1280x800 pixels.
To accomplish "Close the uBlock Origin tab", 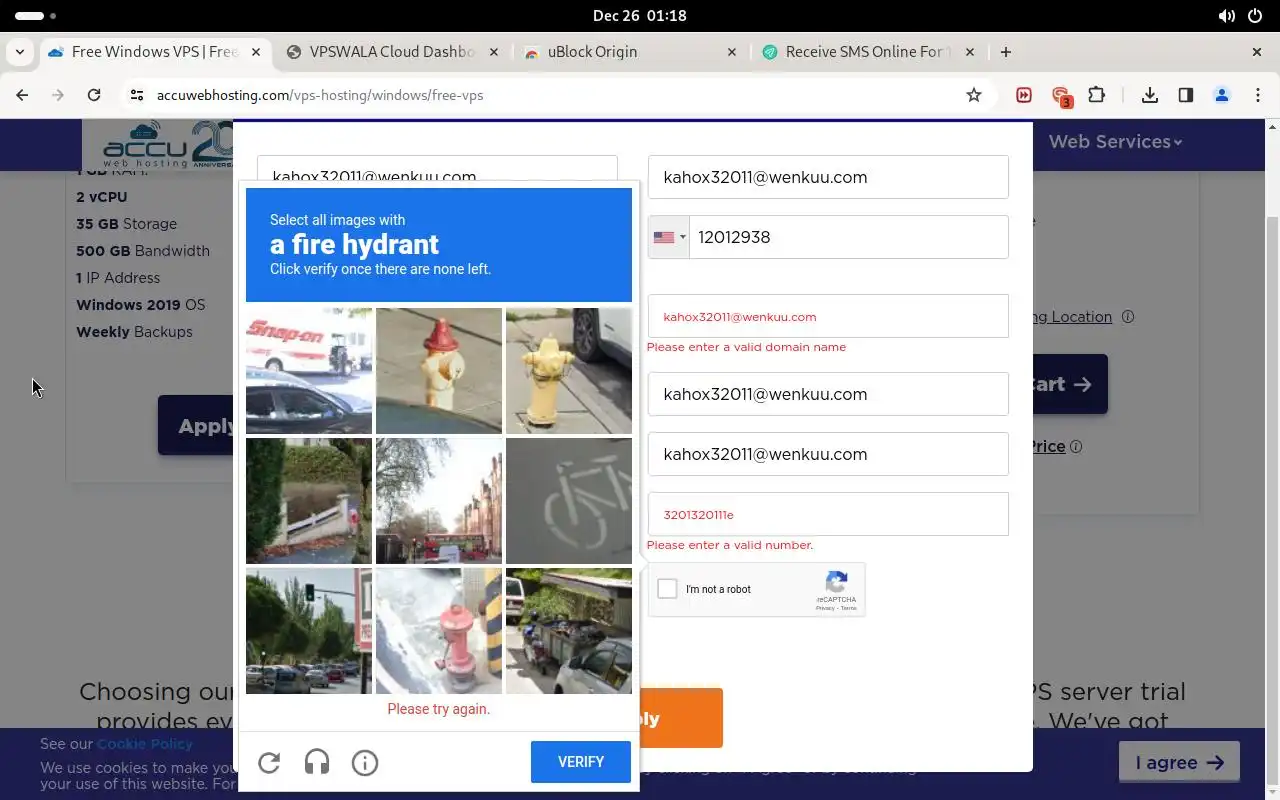I will tap(732, 52).
